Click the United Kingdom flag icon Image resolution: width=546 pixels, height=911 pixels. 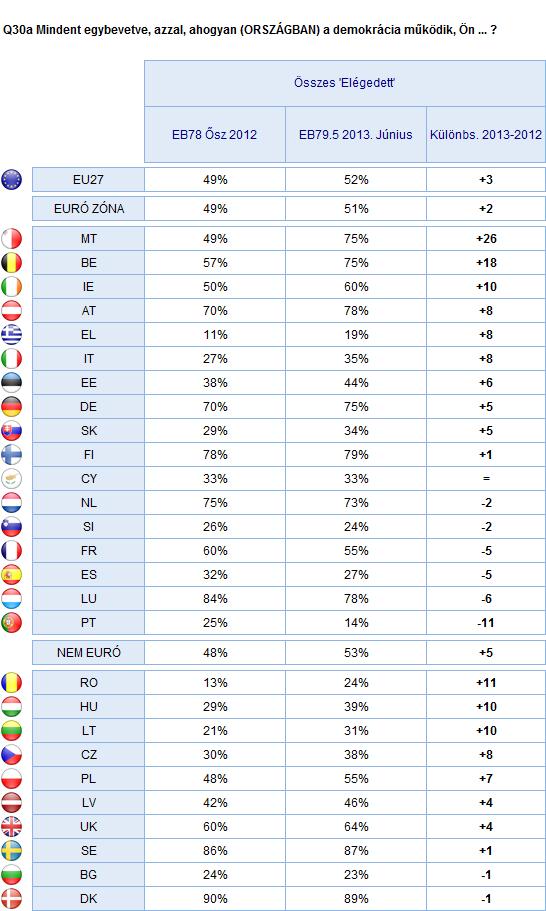pyautogui.click(x=12, y=826)
